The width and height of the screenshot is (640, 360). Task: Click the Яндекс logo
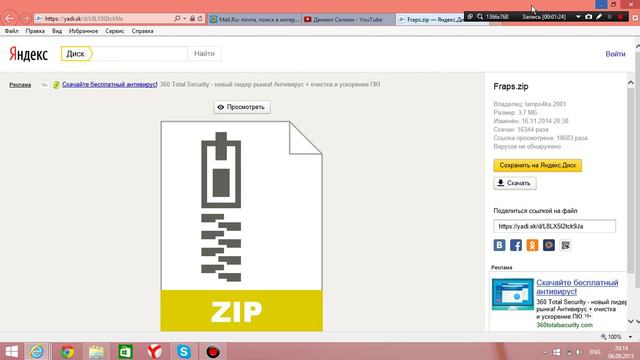pyautogui.click(x=29, y=54)
